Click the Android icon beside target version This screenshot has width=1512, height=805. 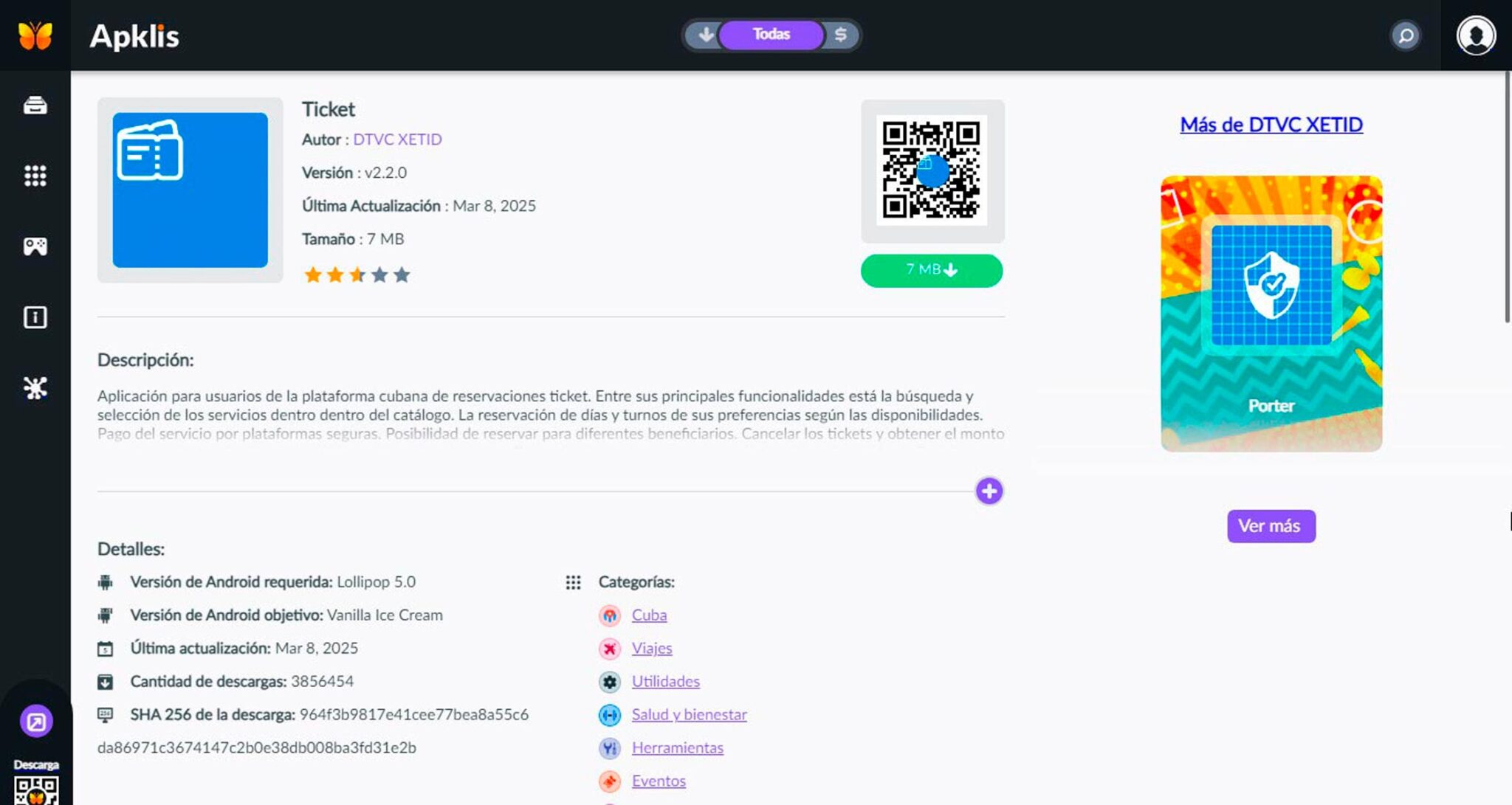[106, 615]
